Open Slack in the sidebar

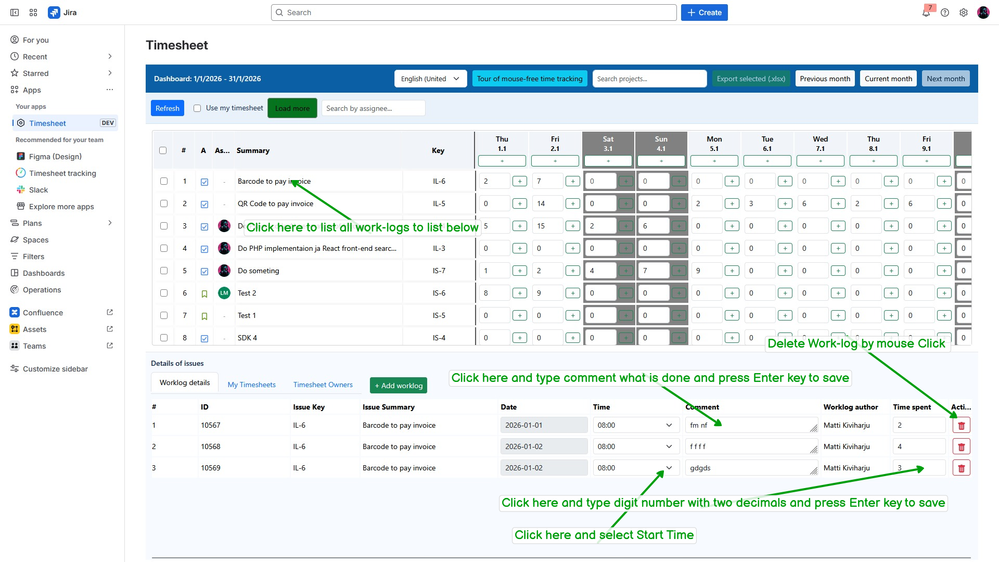click(38, 189)
